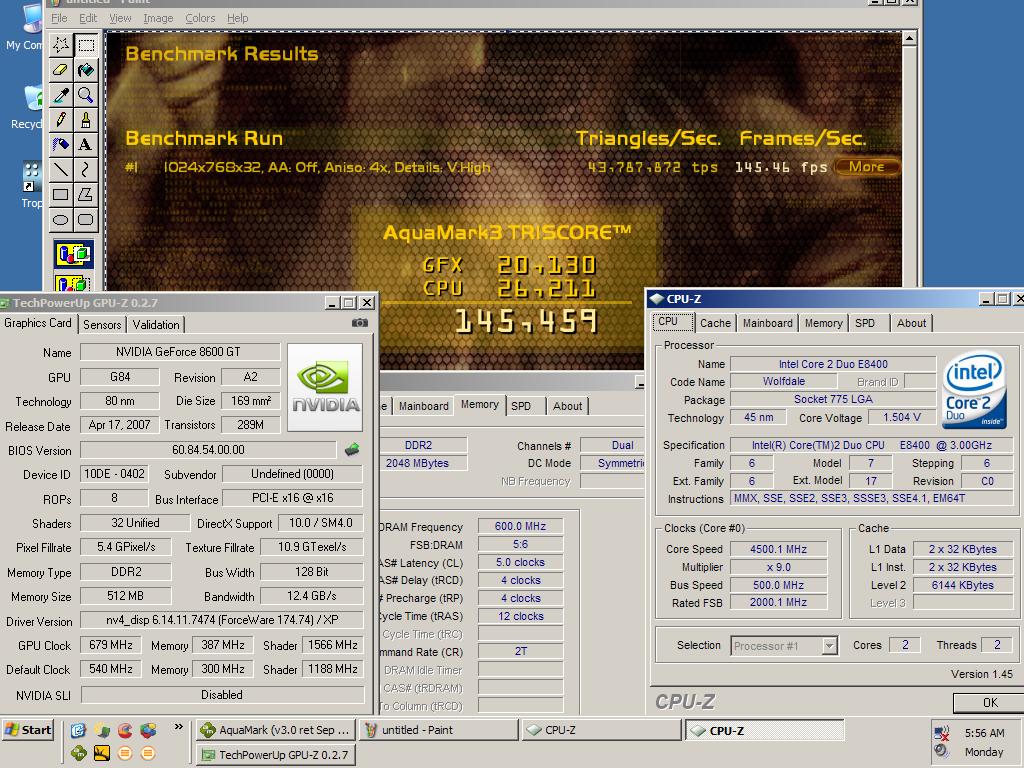The height and width of the screenshot is (768, 1024).
Task: Click untitled - Paint taskbar button
Action: click(x=438, y=730)
